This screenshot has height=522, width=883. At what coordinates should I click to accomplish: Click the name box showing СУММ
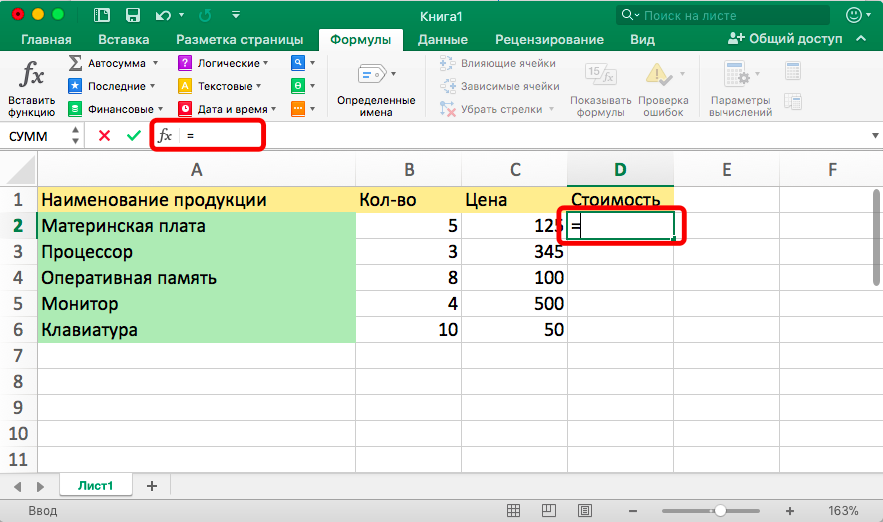(35, 136)
